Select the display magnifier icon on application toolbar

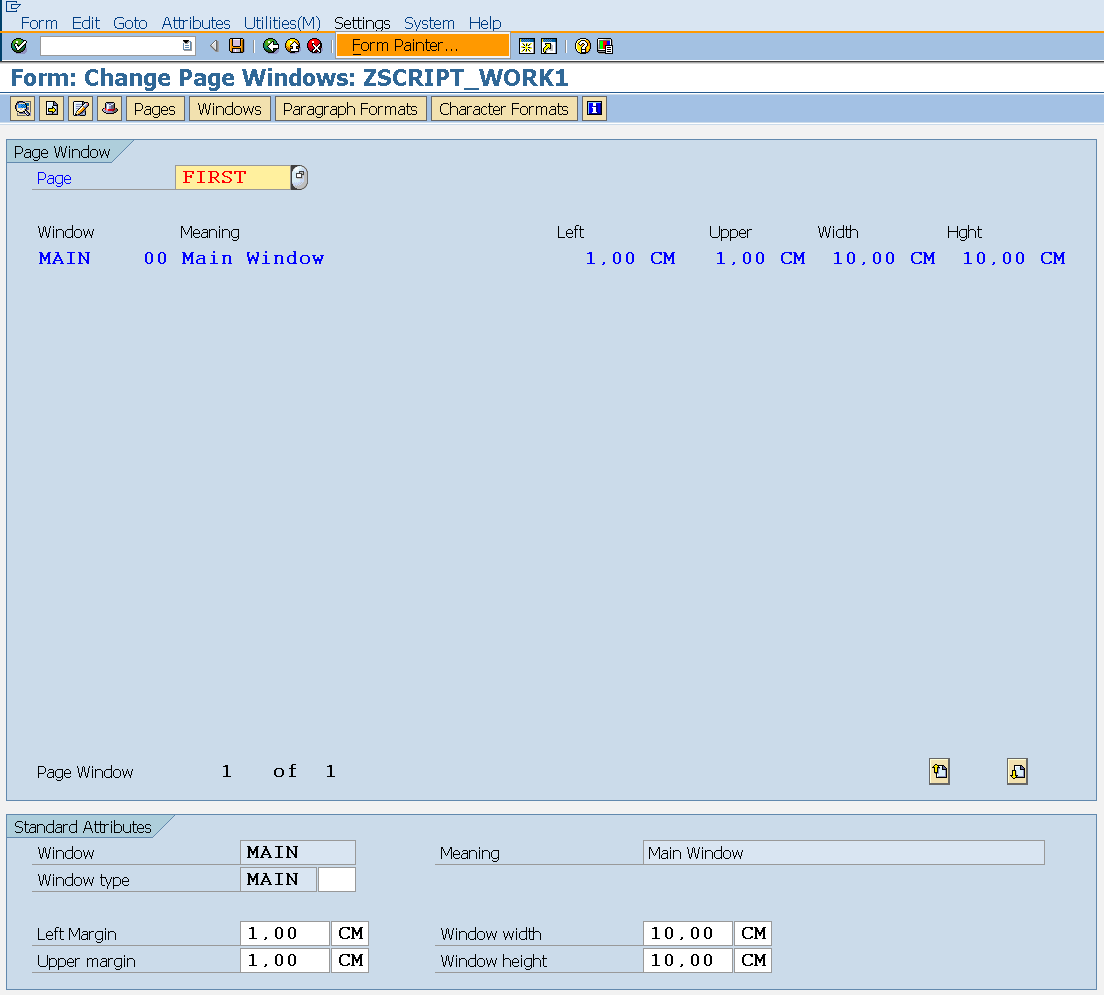21,108
